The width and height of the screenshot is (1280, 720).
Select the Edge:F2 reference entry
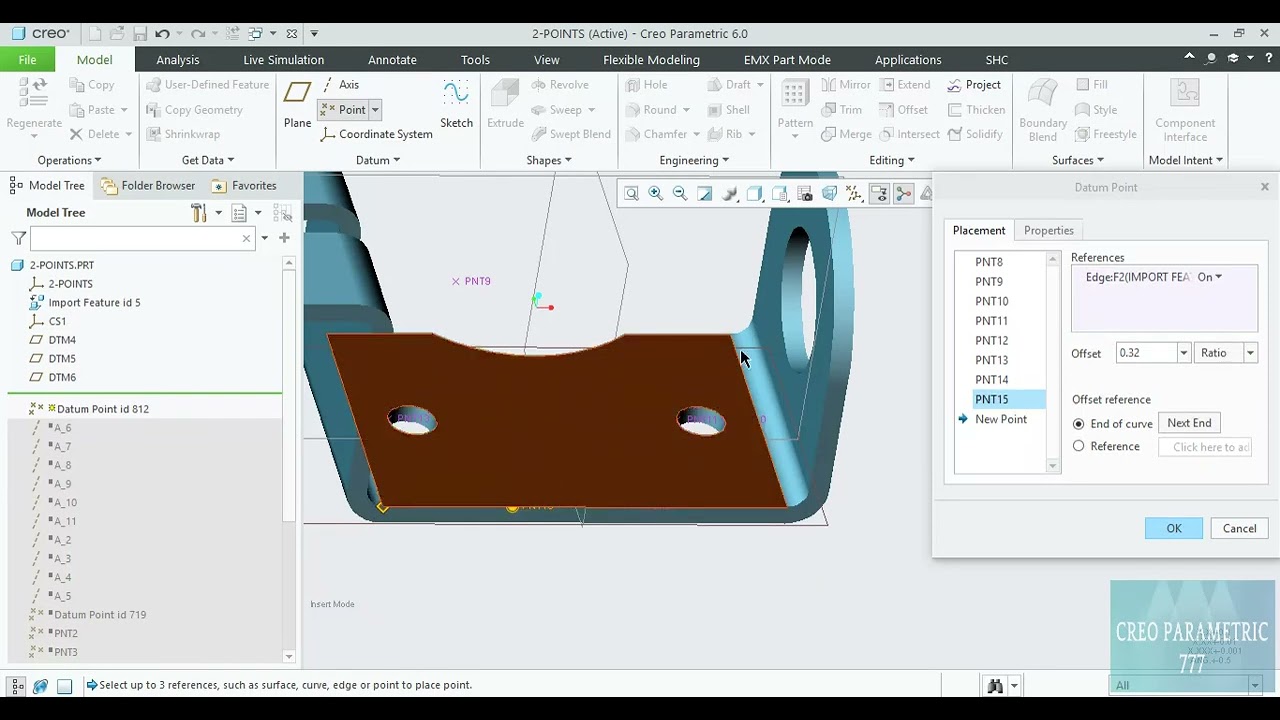(1138, 277)
